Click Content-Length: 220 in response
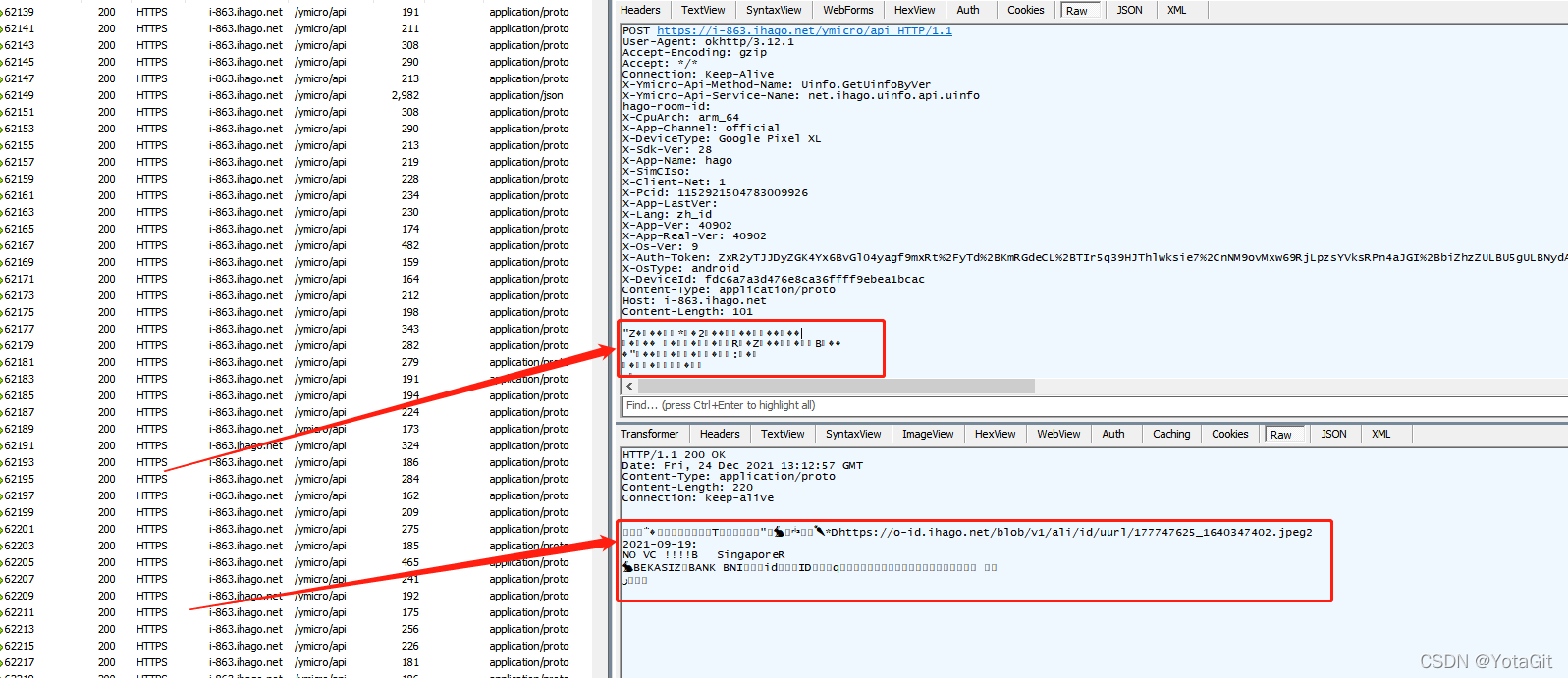The height and width of the screenshot is (678, 1568). point(687,487)
